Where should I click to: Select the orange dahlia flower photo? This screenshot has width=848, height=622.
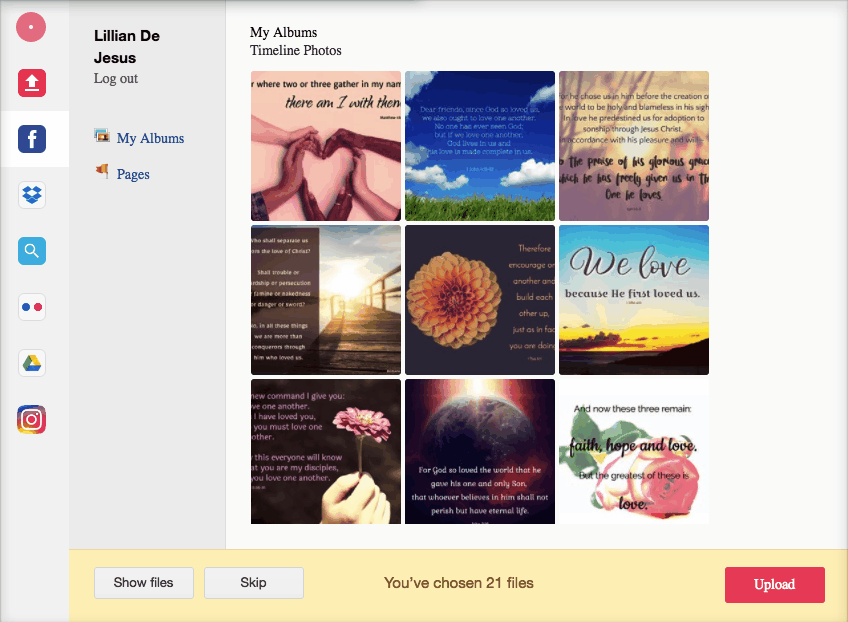[x=480, y=300]
